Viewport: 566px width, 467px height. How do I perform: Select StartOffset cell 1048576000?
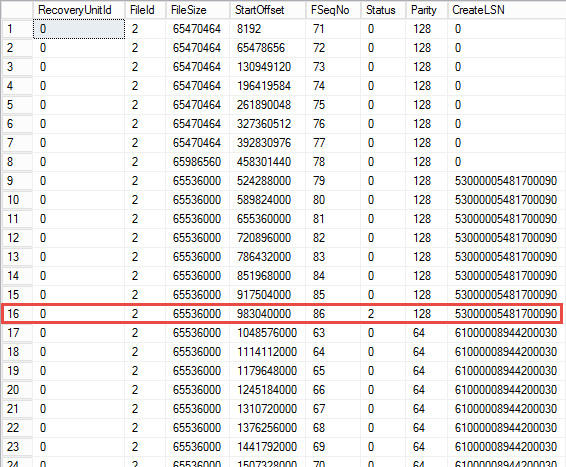coord(268,333)
